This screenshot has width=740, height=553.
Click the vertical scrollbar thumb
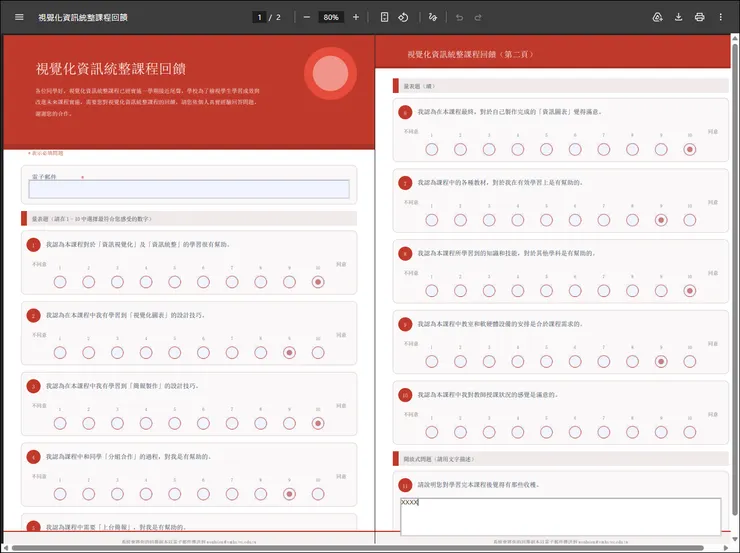tap(735, 277)
